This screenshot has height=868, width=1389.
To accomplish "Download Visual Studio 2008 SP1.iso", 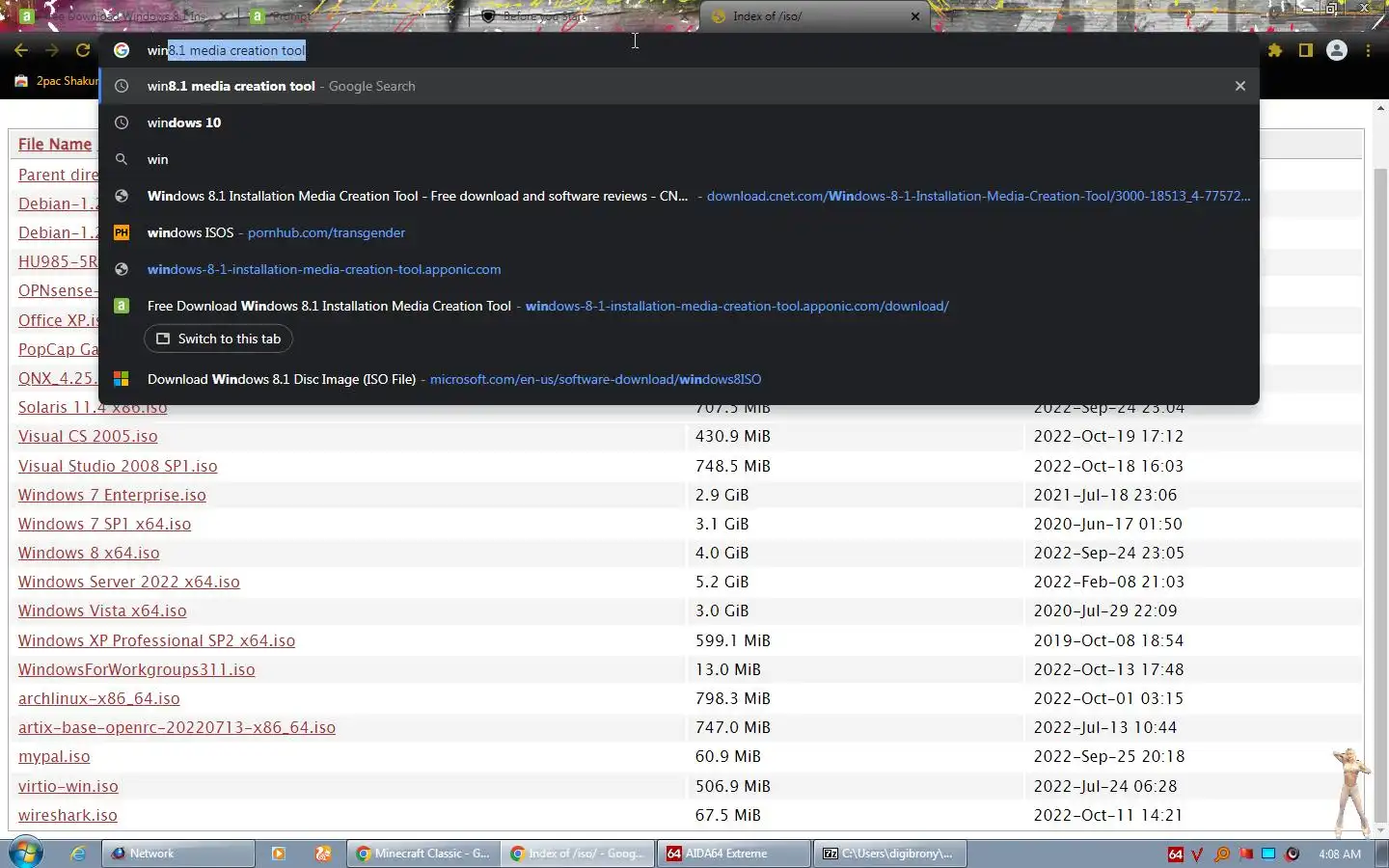I will [x=118, y=466].
